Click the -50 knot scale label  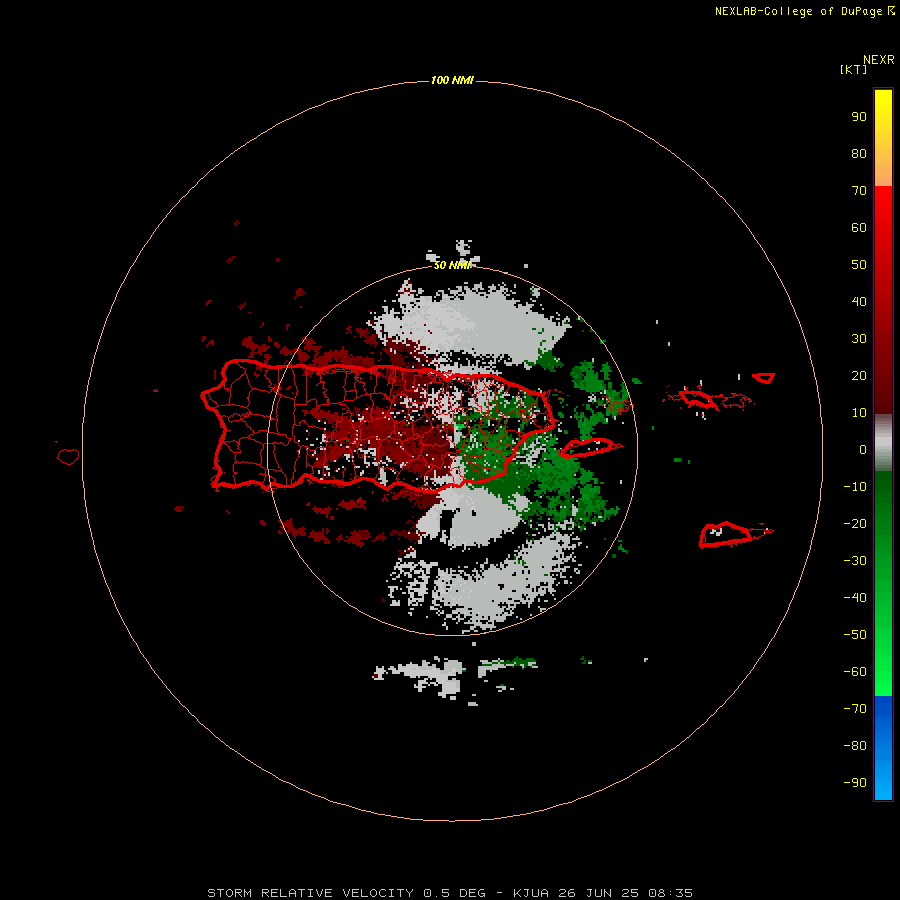point(855,635)
